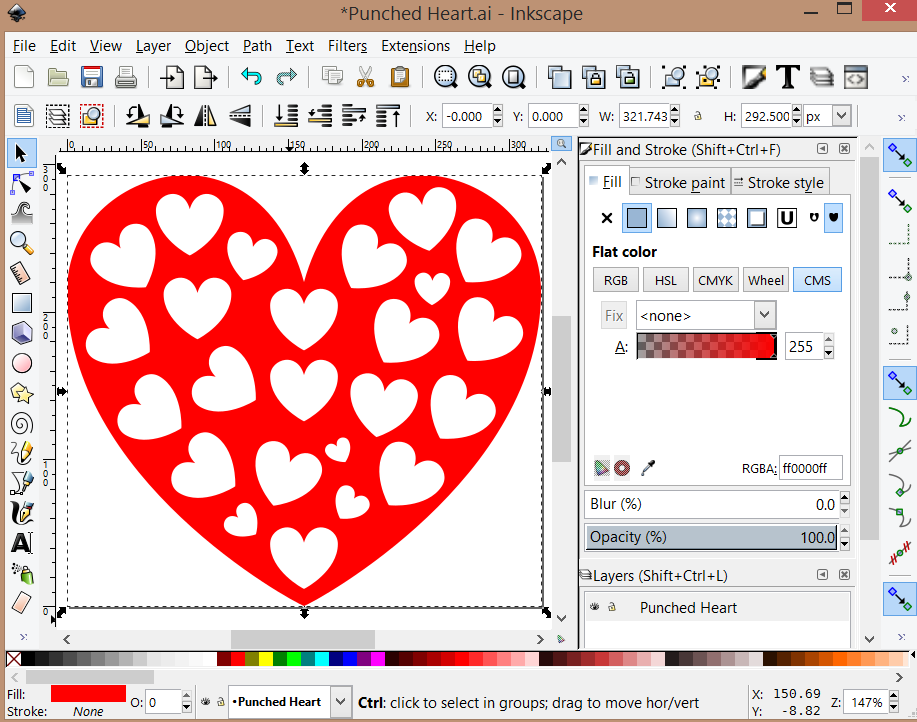Click the HSL color mode button

click(x=665, y=280)
